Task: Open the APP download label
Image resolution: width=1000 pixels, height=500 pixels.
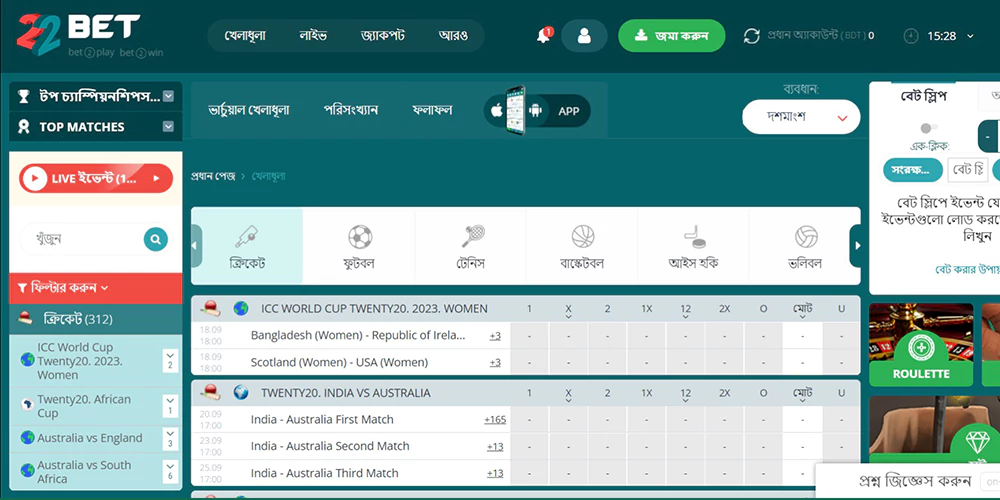Action: tap(568, 111)
